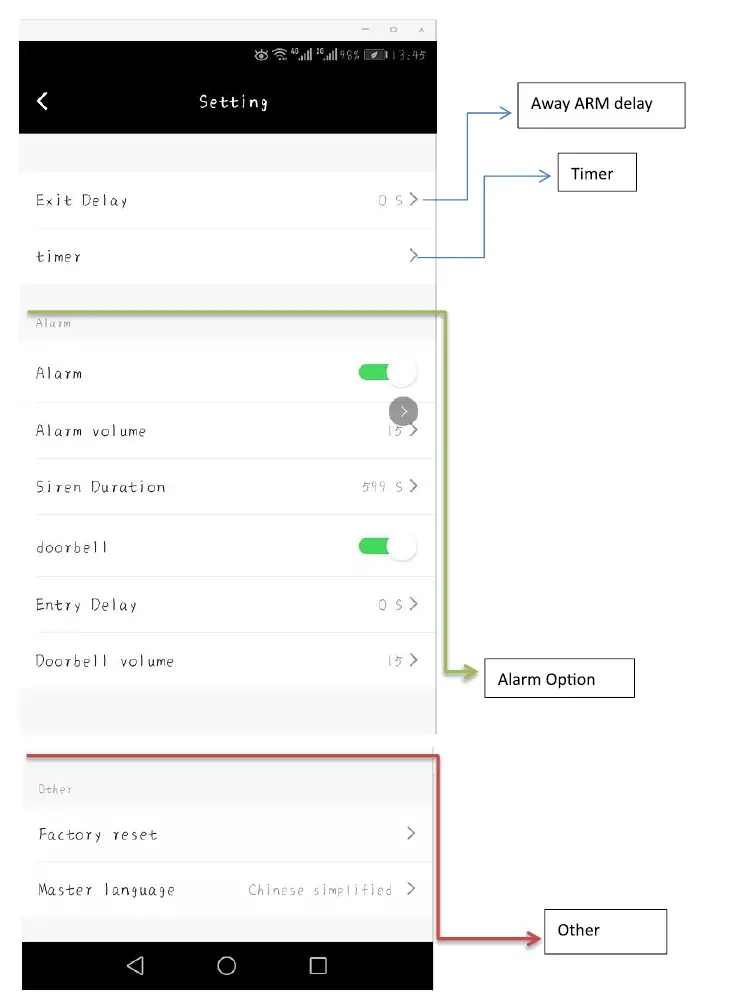
Task: Open the timer settings chevron
Action: coord(413,256)
